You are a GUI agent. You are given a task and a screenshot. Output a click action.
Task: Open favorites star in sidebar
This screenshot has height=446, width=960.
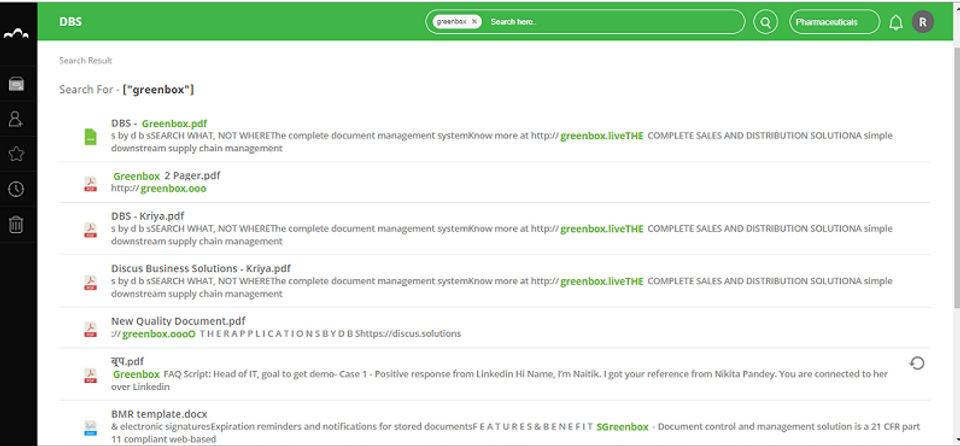pyautogui.click(x=17, y=154)
